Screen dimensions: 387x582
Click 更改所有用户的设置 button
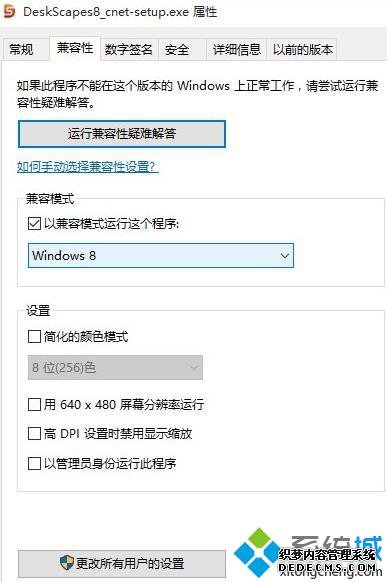pyautogui.click(x=122, y=563)
